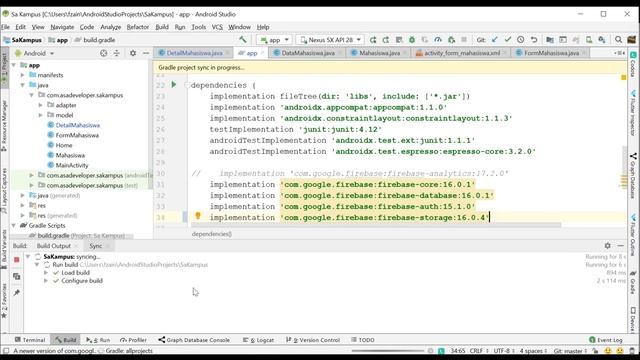Open the TODO tool window
Screen dimensions: 640x360
pyautogui.click(x=363, y=340)
